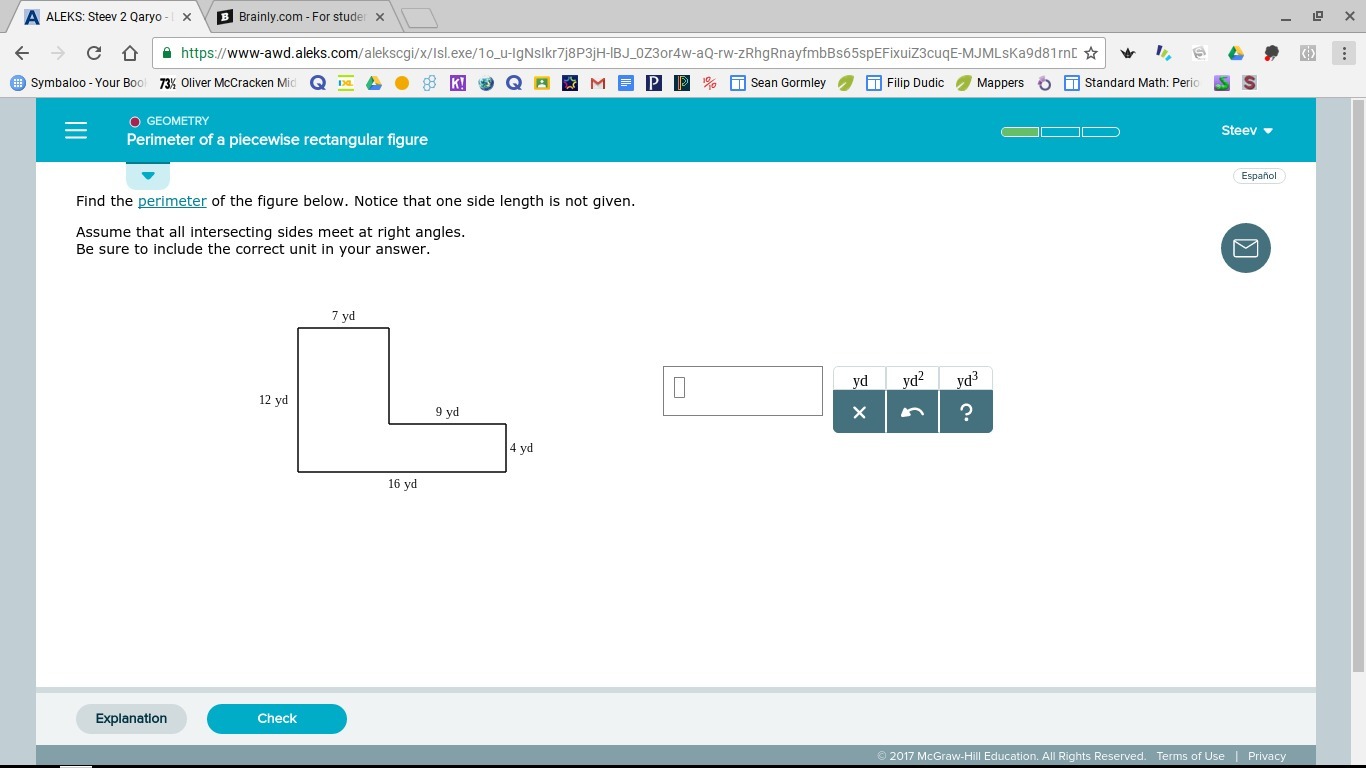
Task: Click the page vertical scrollbar
Action: pos(1357,385)
